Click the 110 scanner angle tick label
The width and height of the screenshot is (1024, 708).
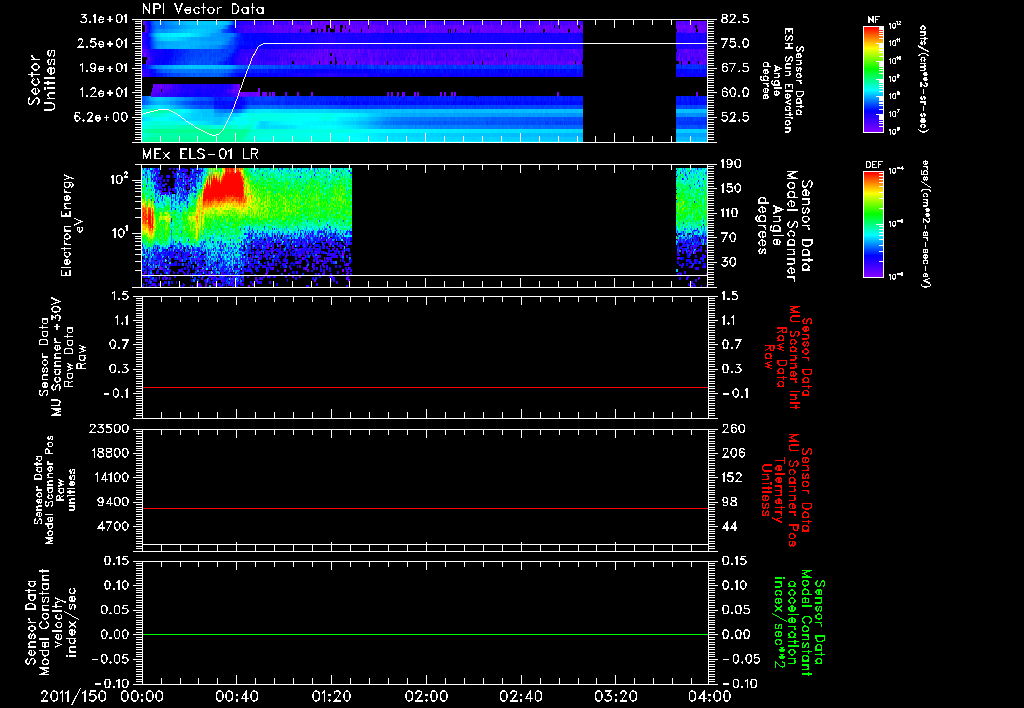[732, 213]
